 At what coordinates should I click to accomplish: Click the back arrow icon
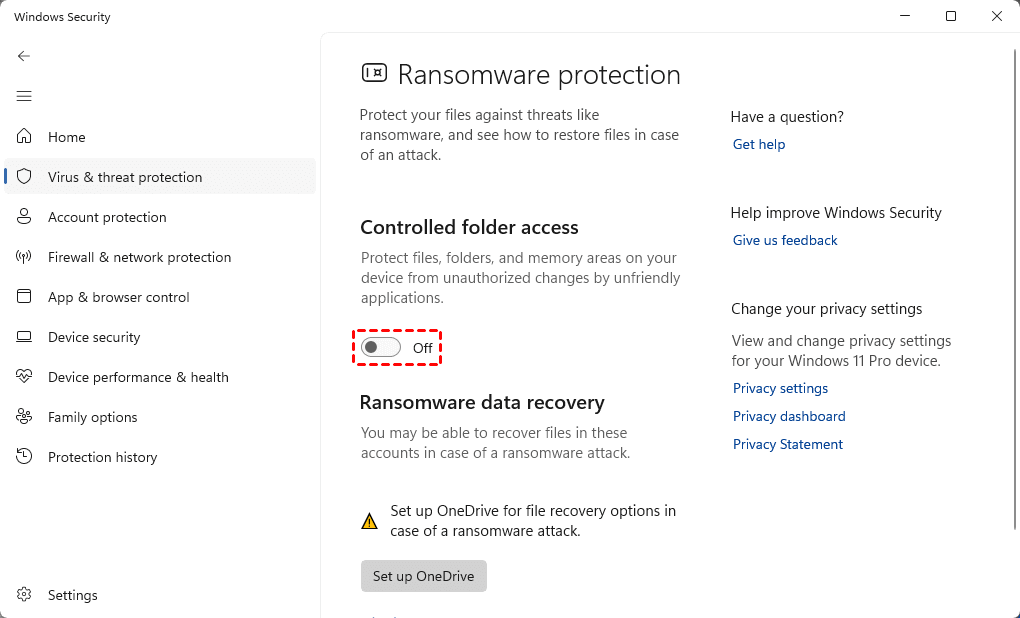[x=24, y=56]
